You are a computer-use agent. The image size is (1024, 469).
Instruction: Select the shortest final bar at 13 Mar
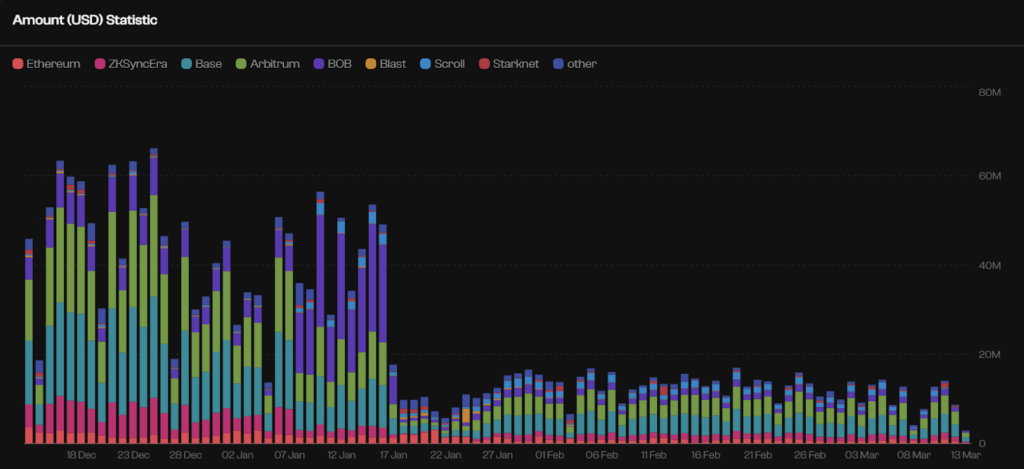(965, 437)
